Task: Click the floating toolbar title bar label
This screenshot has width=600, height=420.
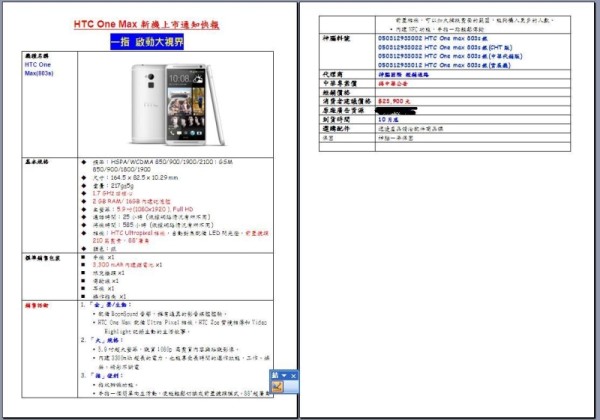Action: pos(274,376)
